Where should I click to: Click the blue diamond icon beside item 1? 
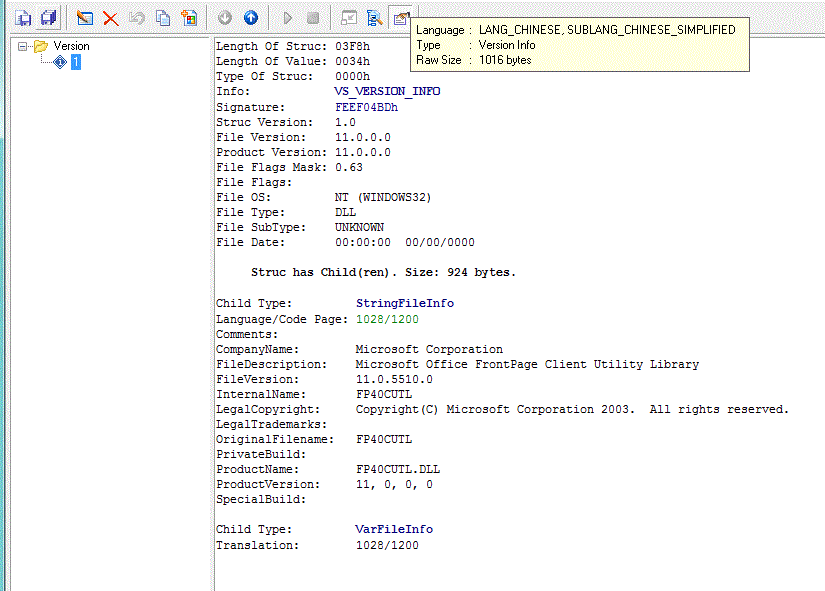(x=60, y=62)
